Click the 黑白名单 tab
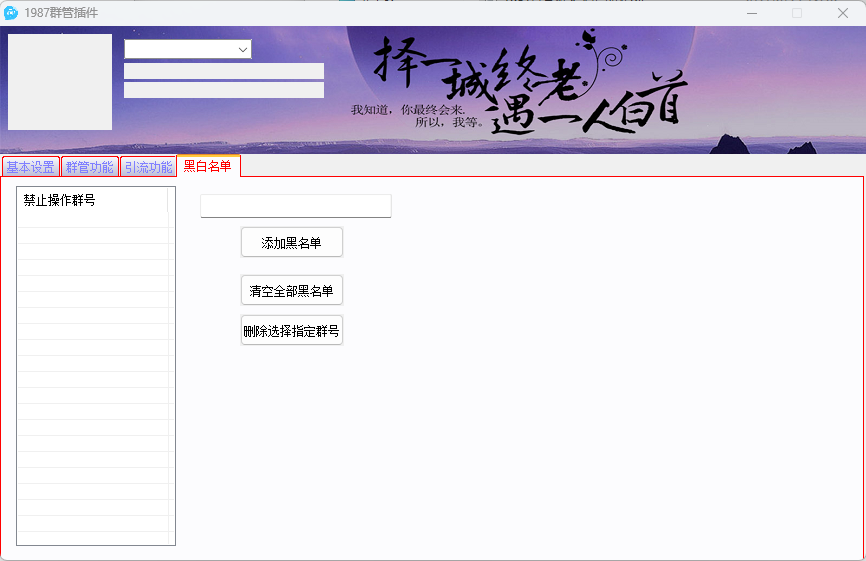The height and width of the screenshot is (561, 866). click(208, 166)
